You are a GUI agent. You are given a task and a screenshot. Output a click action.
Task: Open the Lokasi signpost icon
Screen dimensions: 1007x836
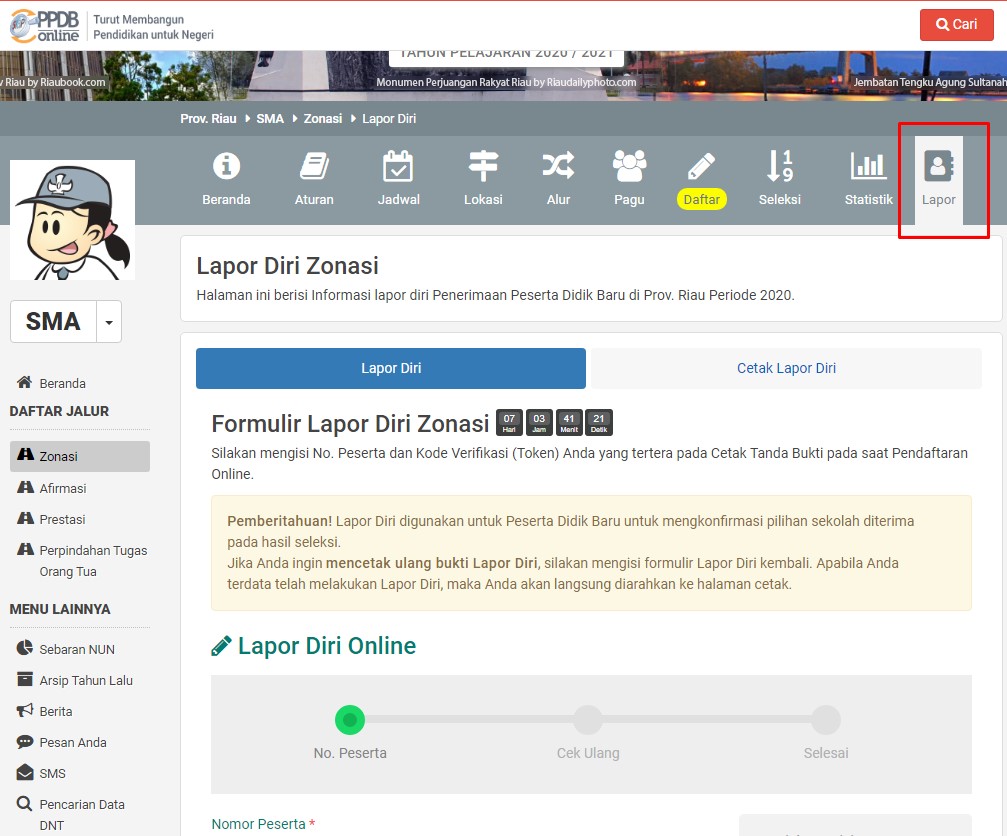(483, 165)
